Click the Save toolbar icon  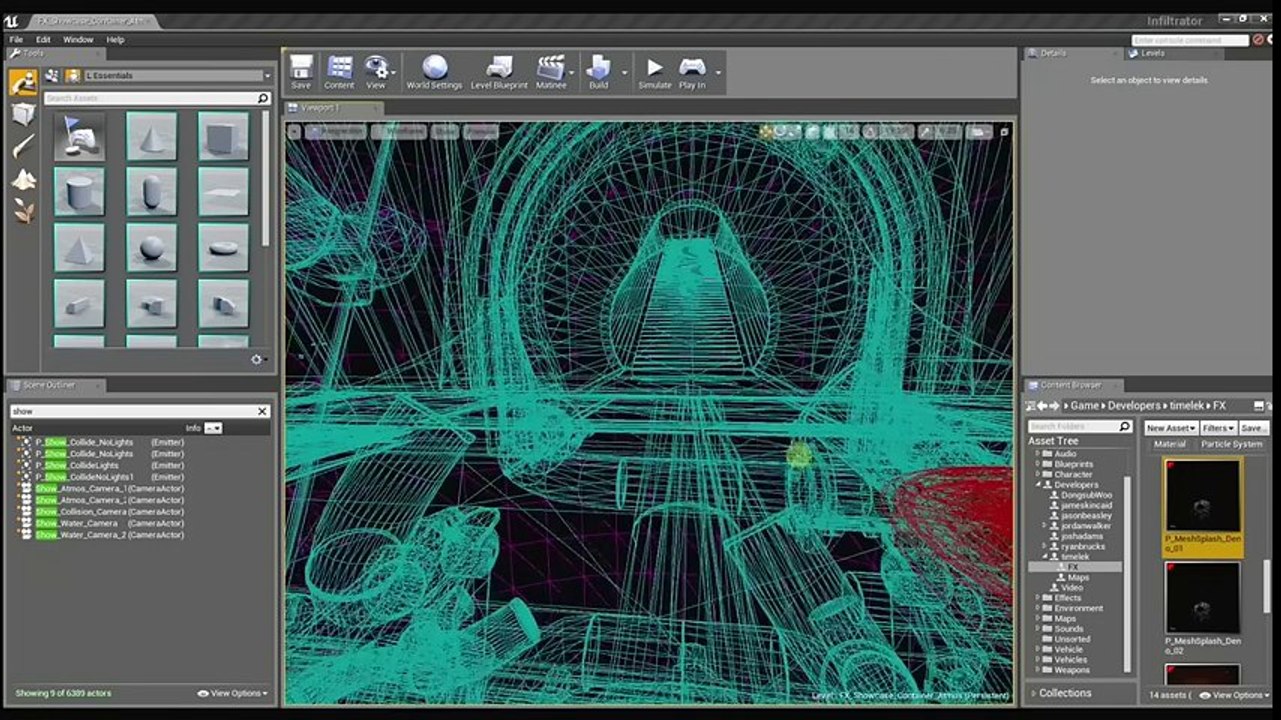301,72
